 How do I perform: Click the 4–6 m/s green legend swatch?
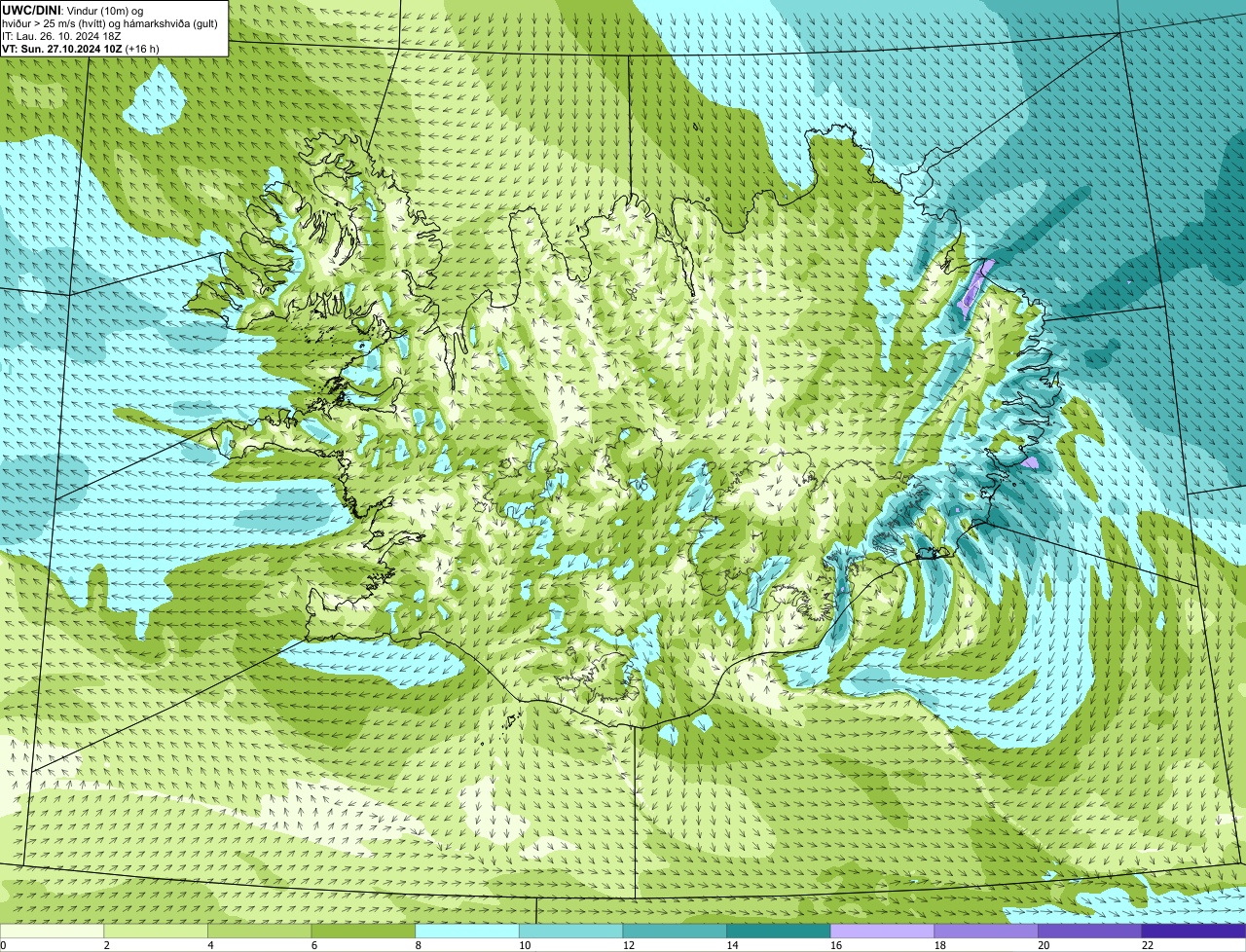click(x=259, y=931)
